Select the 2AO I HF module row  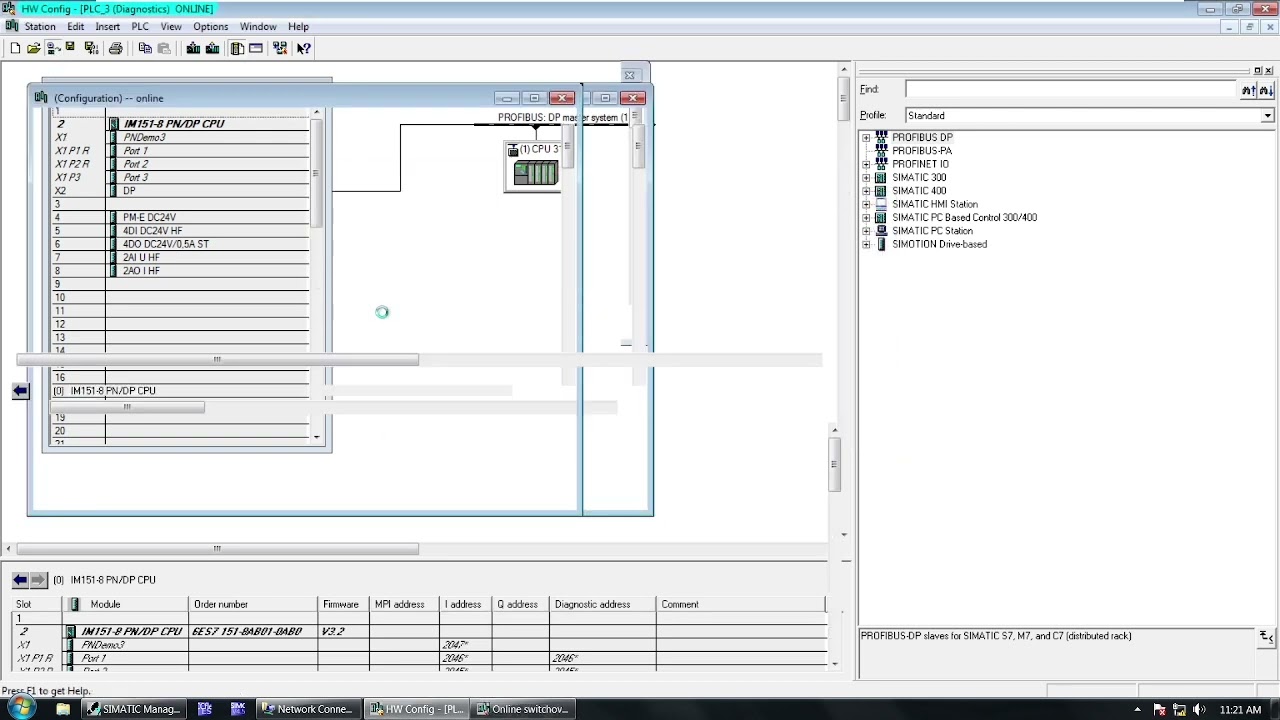coord(181,271)
